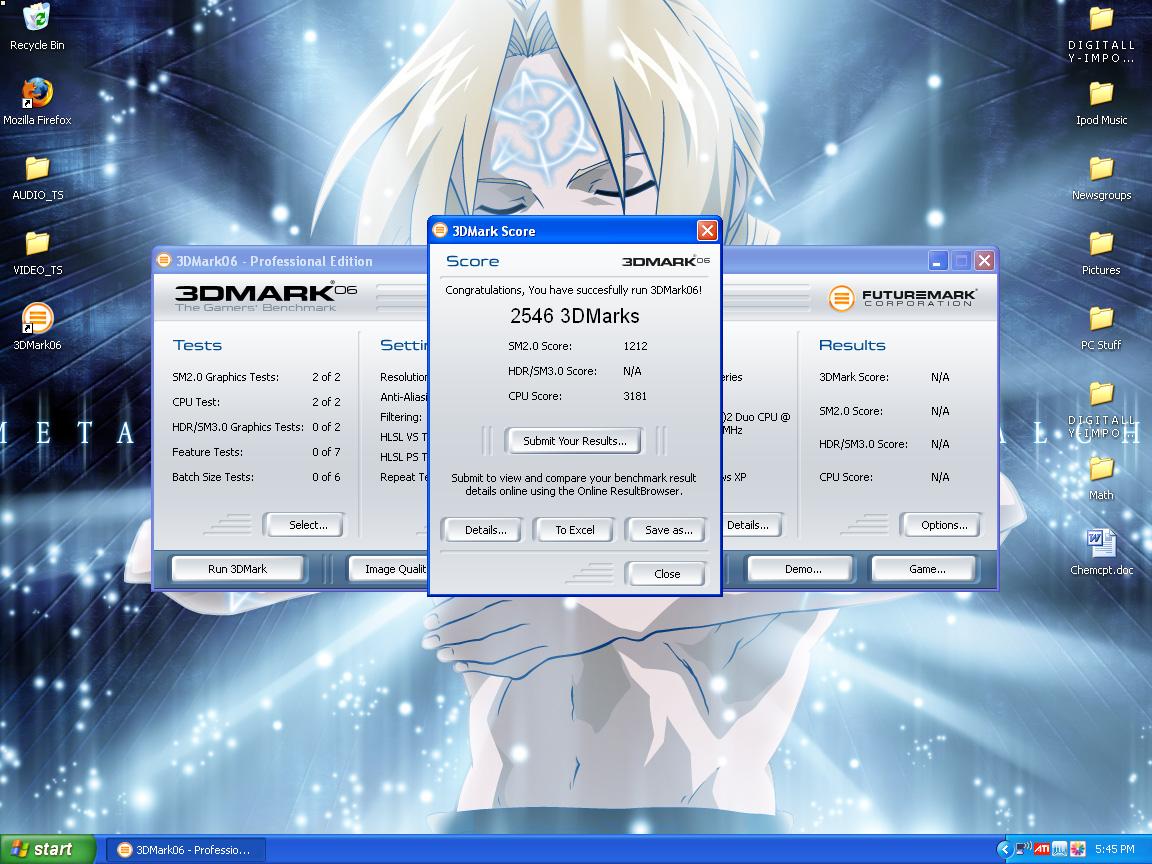This screenshot has width=1152, height=864.
Task: Select the Newsgroups folder icon
Action: click(x=1101, y=178)
